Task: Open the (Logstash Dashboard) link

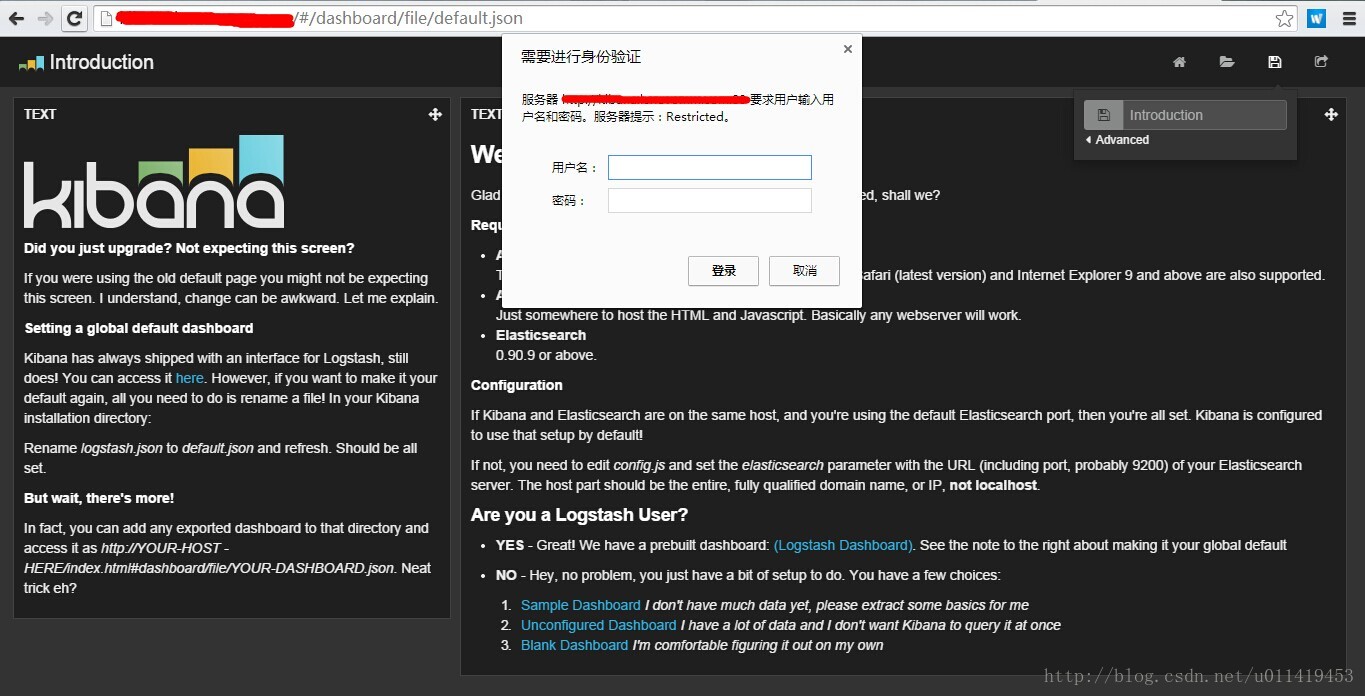Action: click(x=843, y=545)
